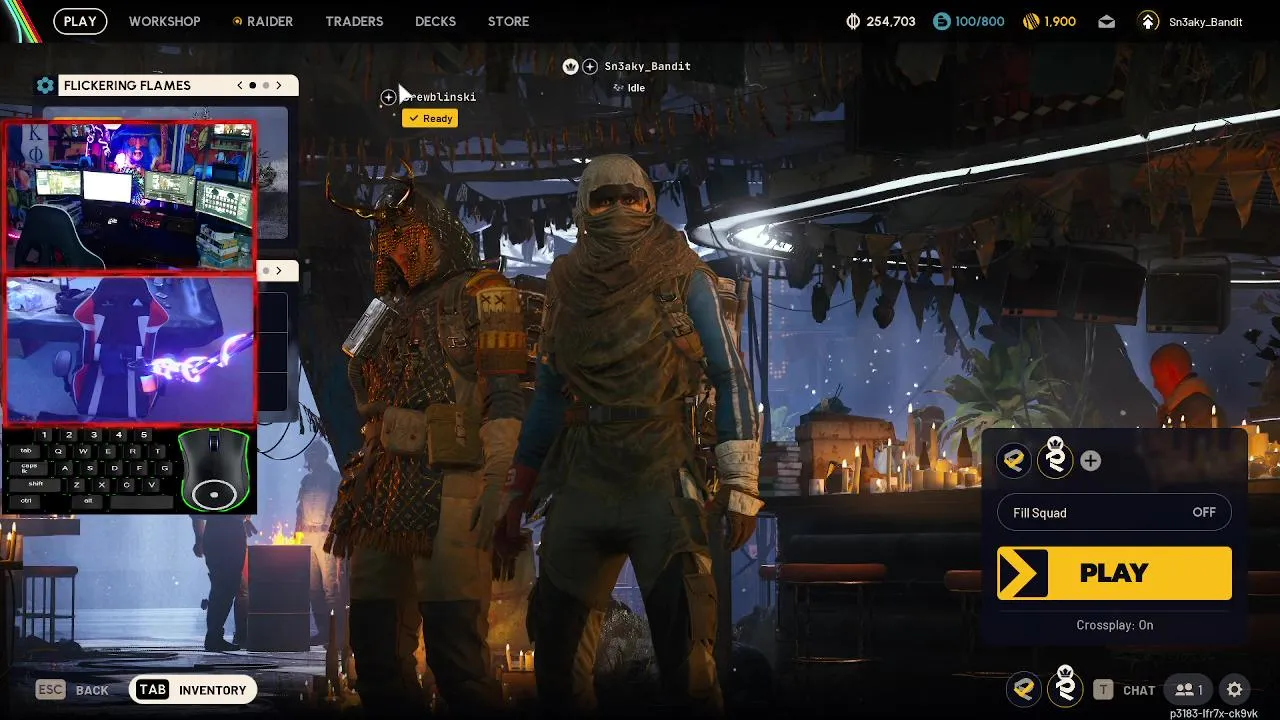Click the 254,703 coin balance
Screen dimensions: 1280x720
[x=891, y=21]
